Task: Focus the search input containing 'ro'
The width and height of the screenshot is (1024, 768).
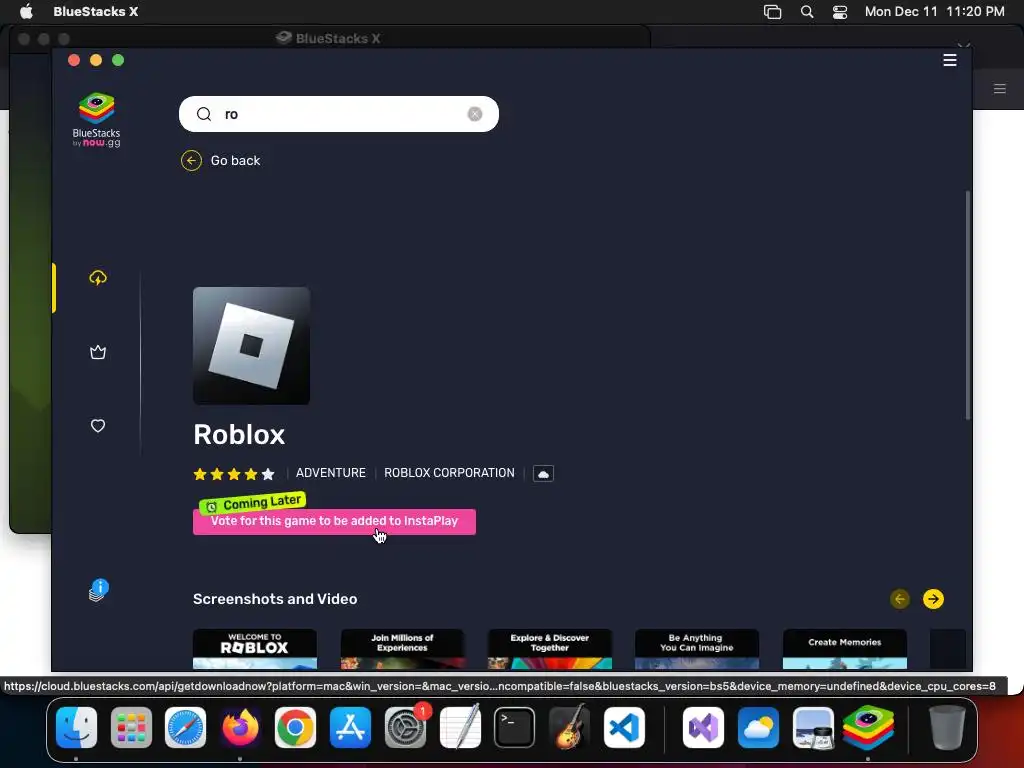Action: (339, 114)
